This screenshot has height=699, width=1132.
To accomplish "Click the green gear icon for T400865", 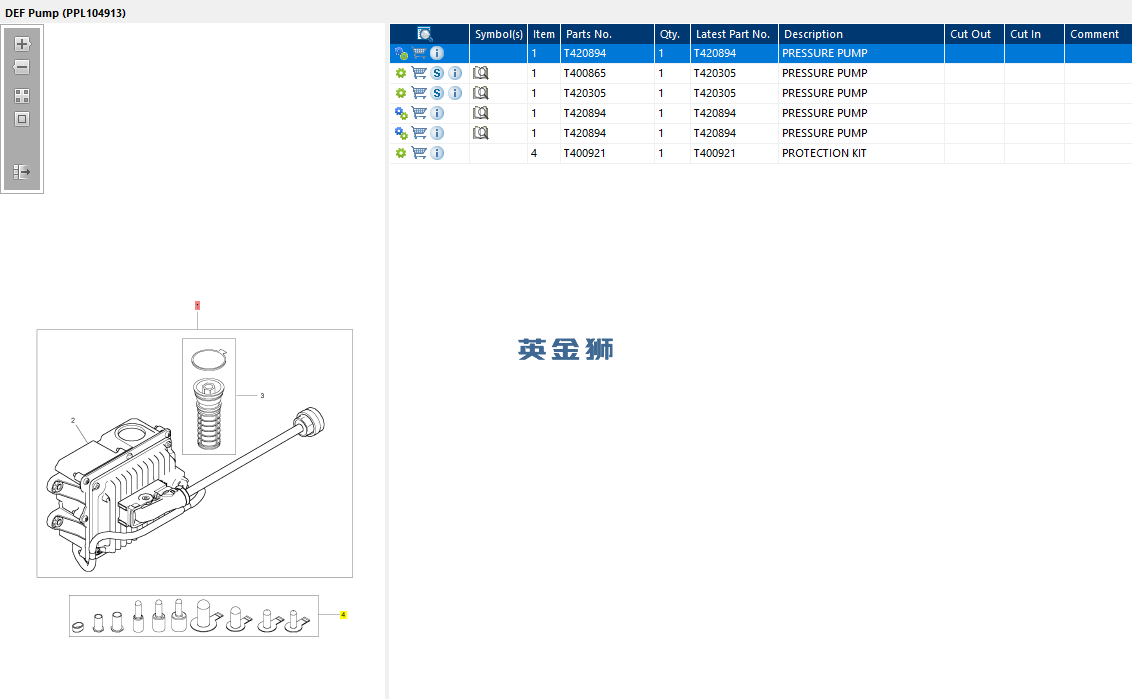I will pos(401,73).
